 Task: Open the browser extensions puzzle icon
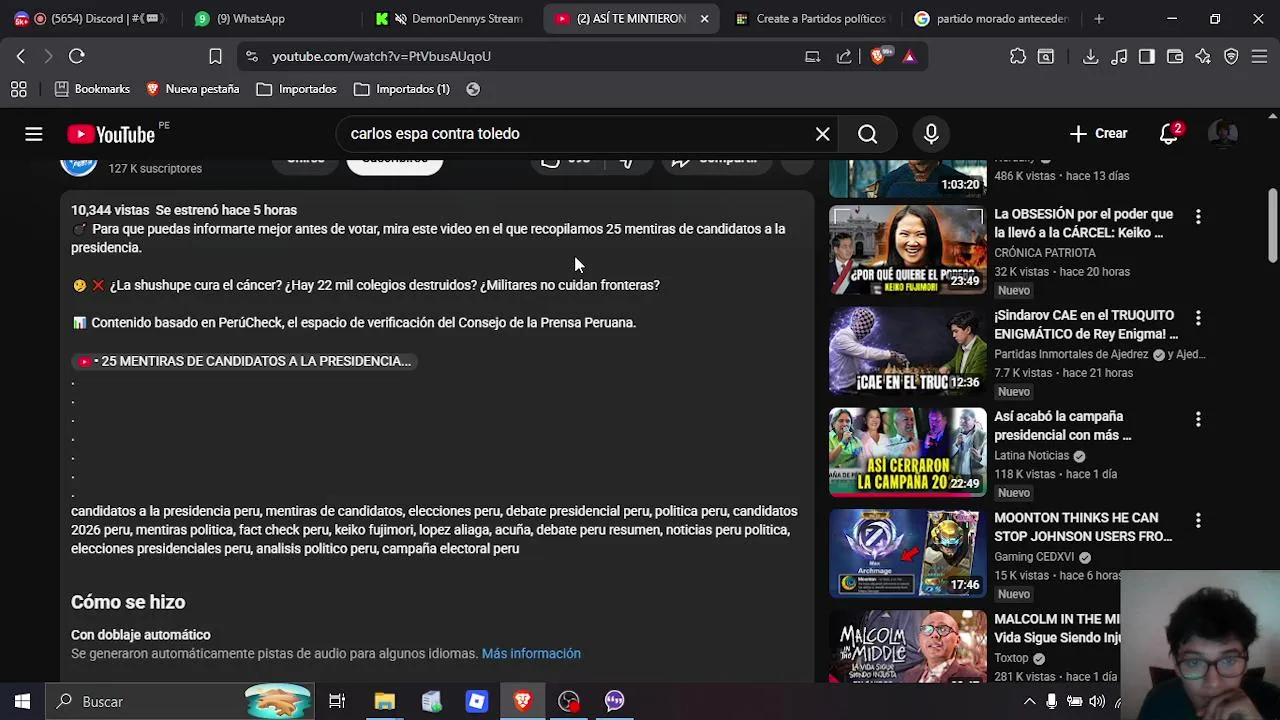[1018, 57]
